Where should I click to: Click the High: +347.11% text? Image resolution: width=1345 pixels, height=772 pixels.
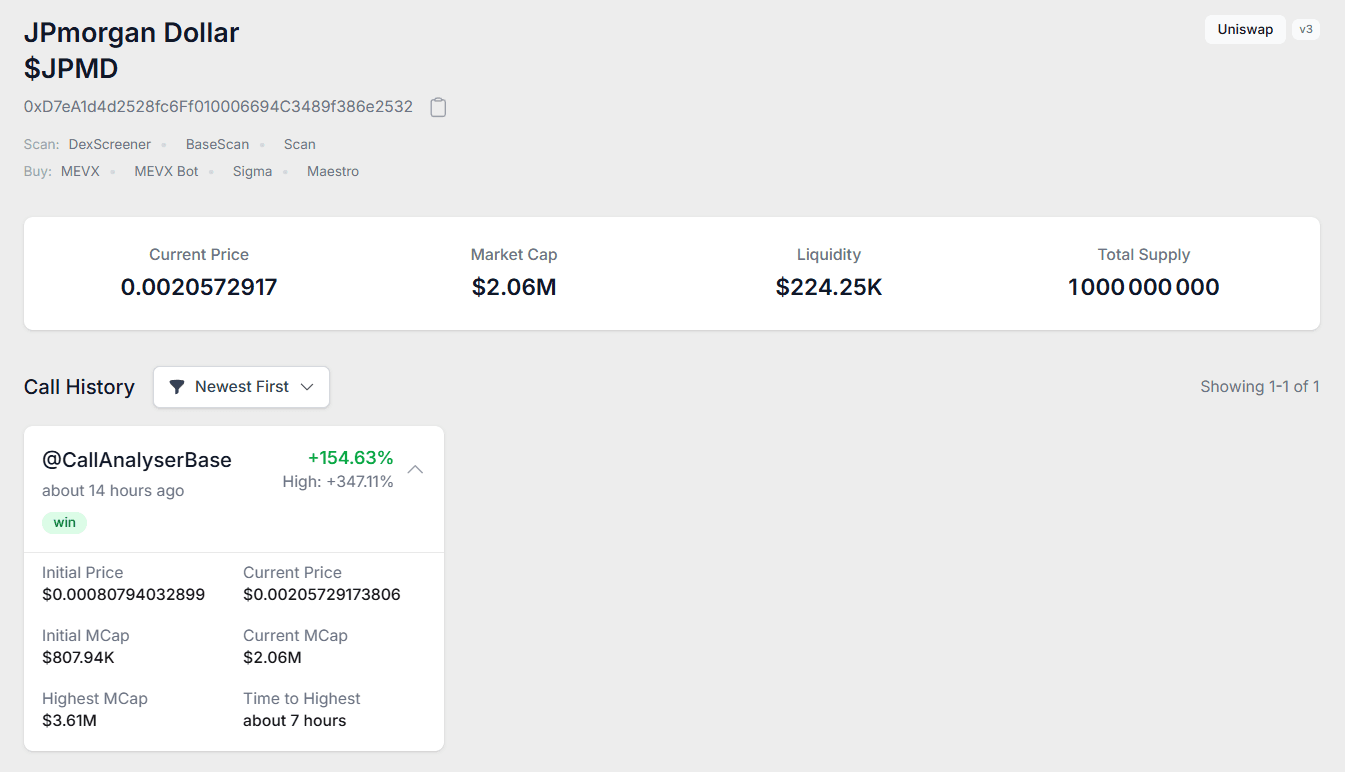point(338,482)
